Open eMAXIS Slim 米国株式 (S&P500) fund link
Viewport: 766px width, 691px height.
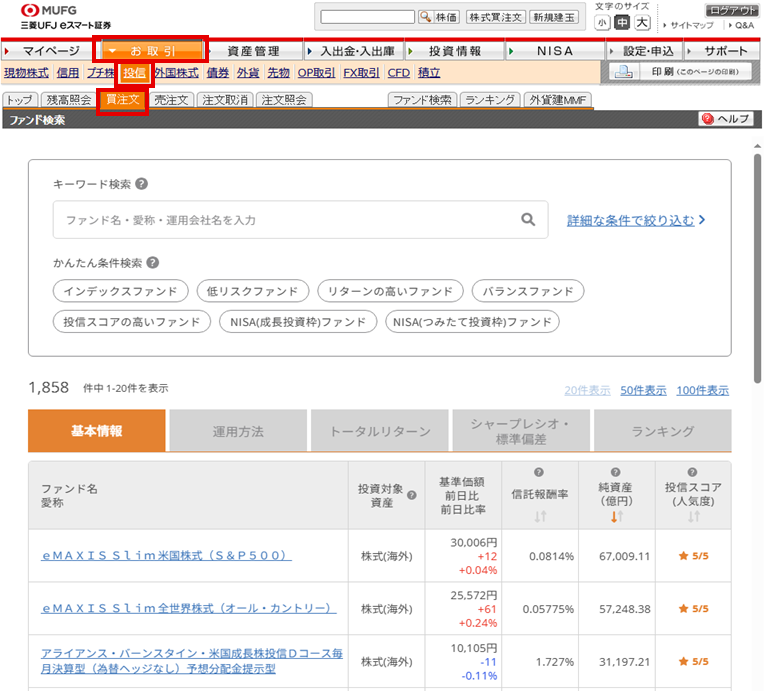click(x=166, y=555)
